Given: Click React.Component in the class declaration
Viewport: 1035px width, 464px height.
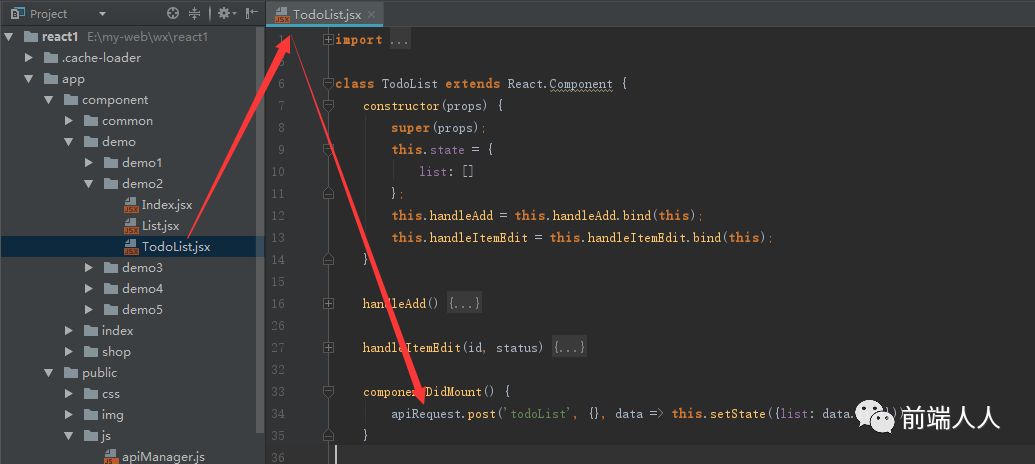Looking at the screenshot, I should 560,84.
